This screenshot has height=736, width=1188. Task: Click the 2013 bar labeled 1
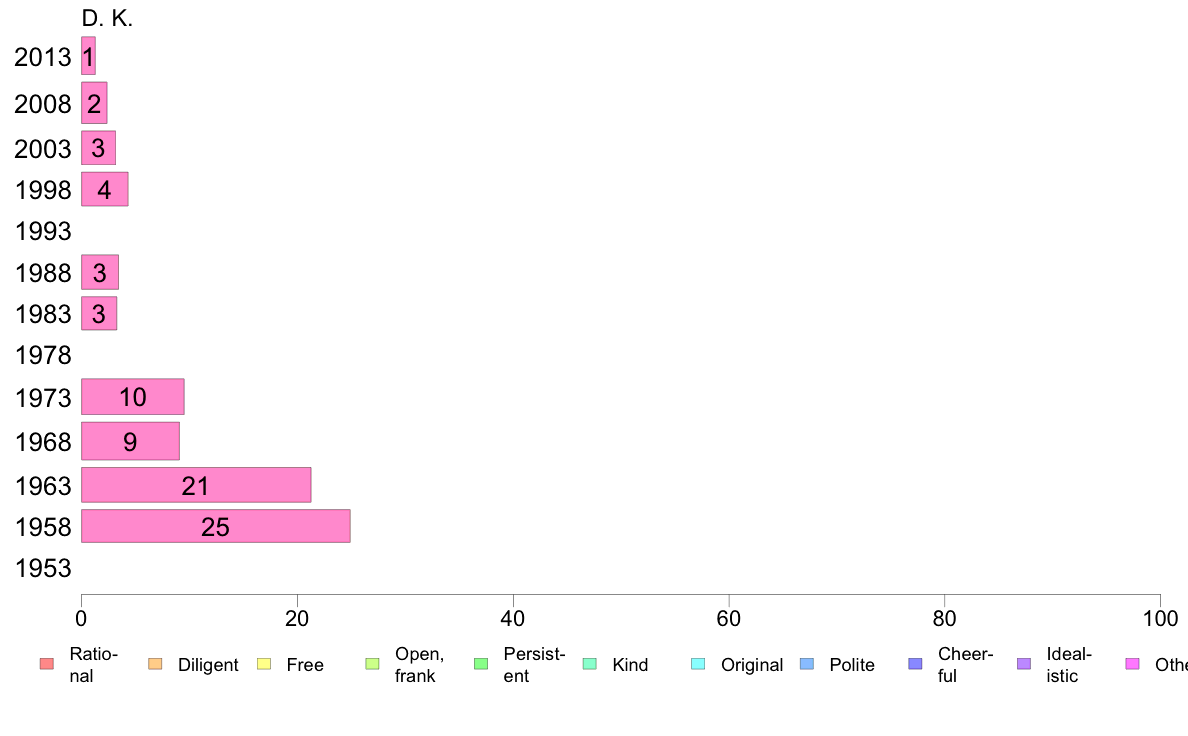(x=89, y=56)
